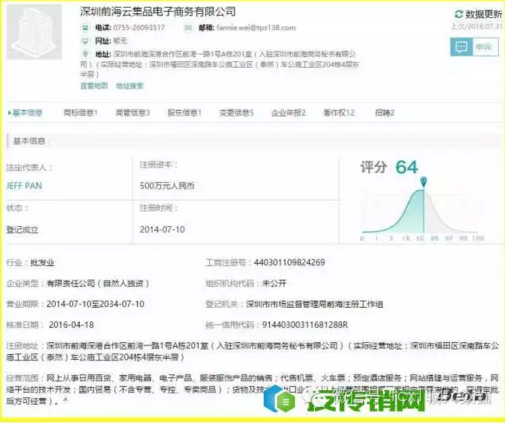505x423 pixels.
Task: Click the company building logo thumbnail
Action: 34,32
